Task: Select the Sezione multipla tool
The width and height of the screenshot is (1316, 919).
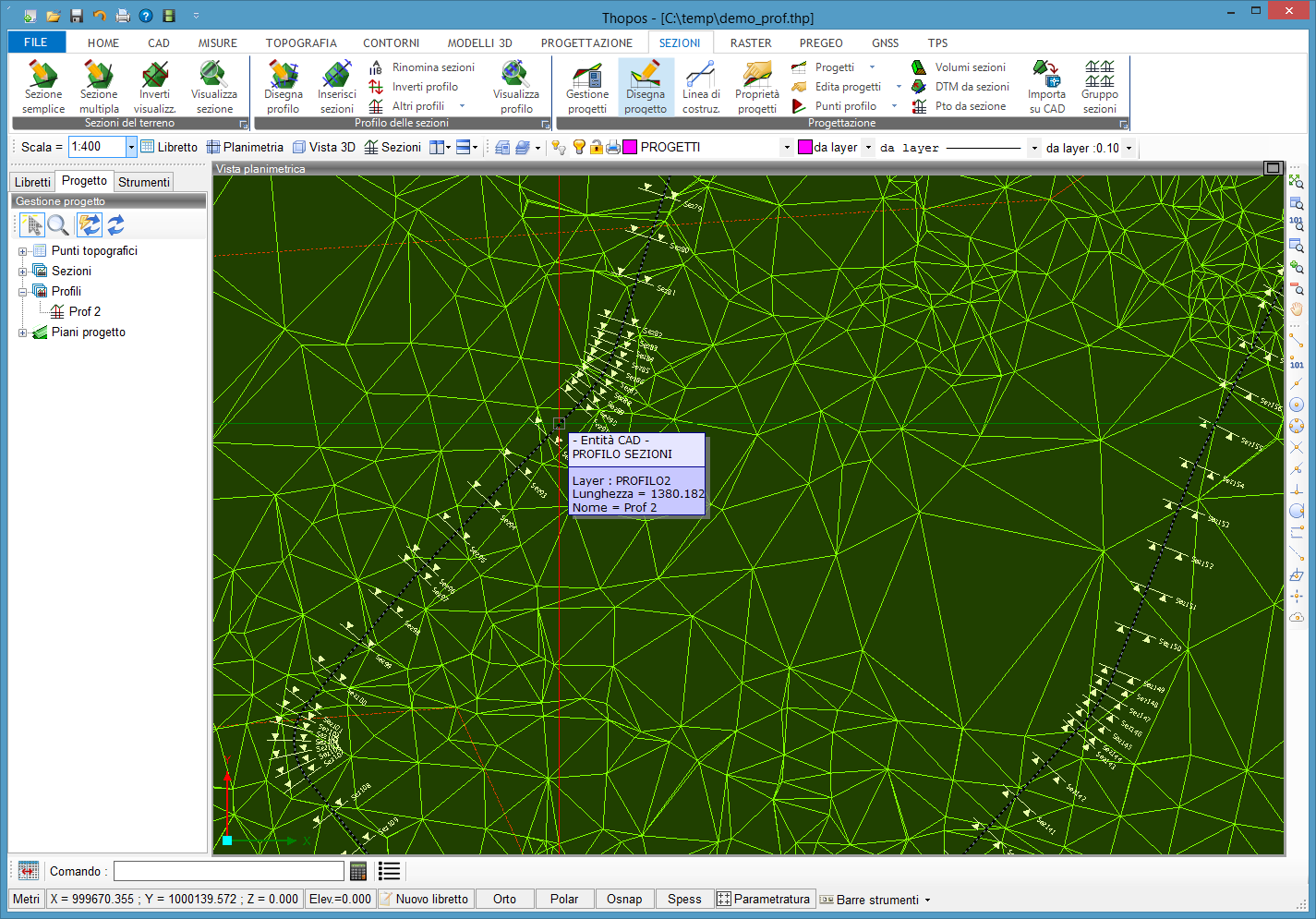Action: [x=99, y=87]
